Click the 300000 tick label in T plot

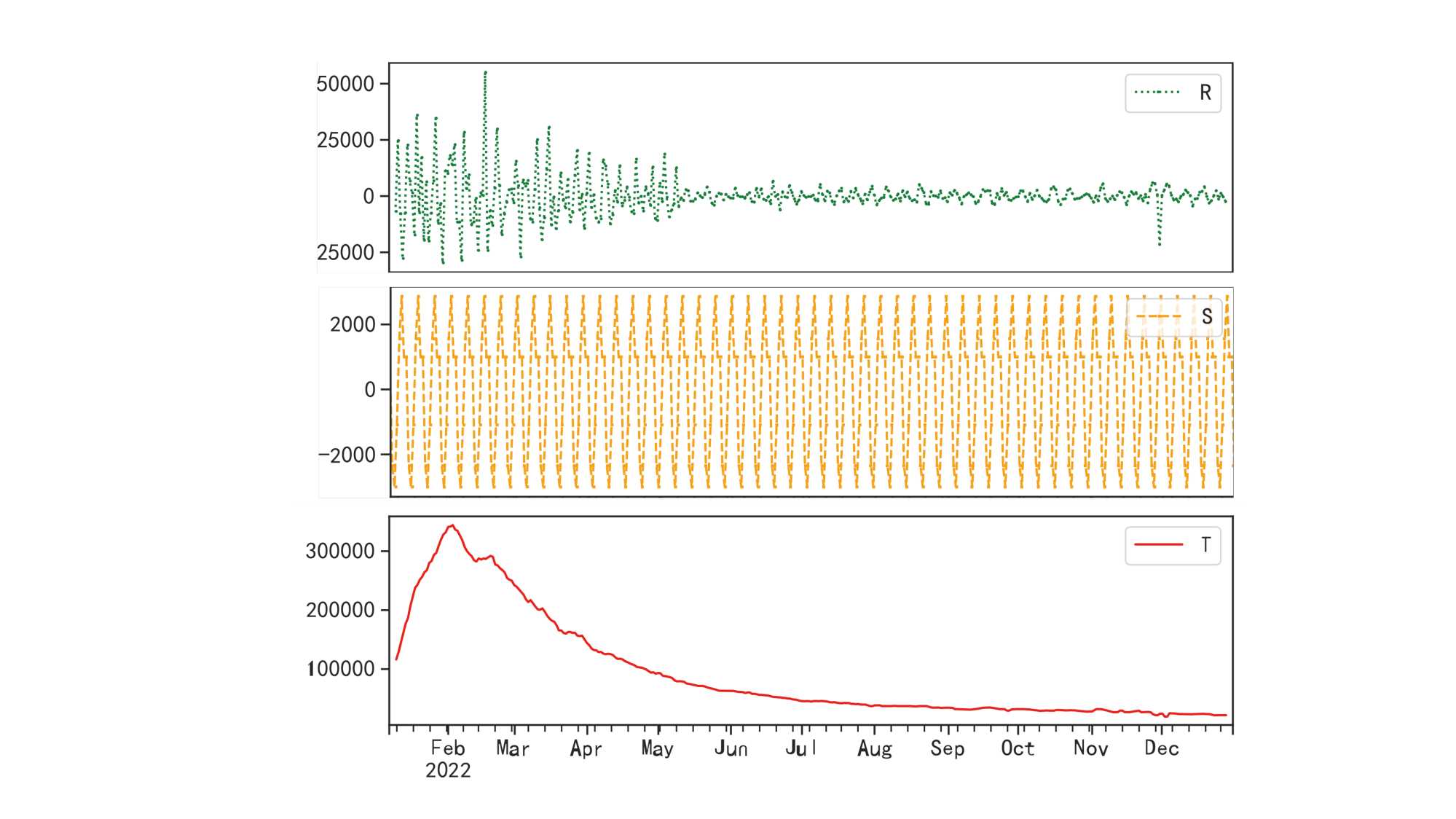pyautogui.click(x=340, y=551)
